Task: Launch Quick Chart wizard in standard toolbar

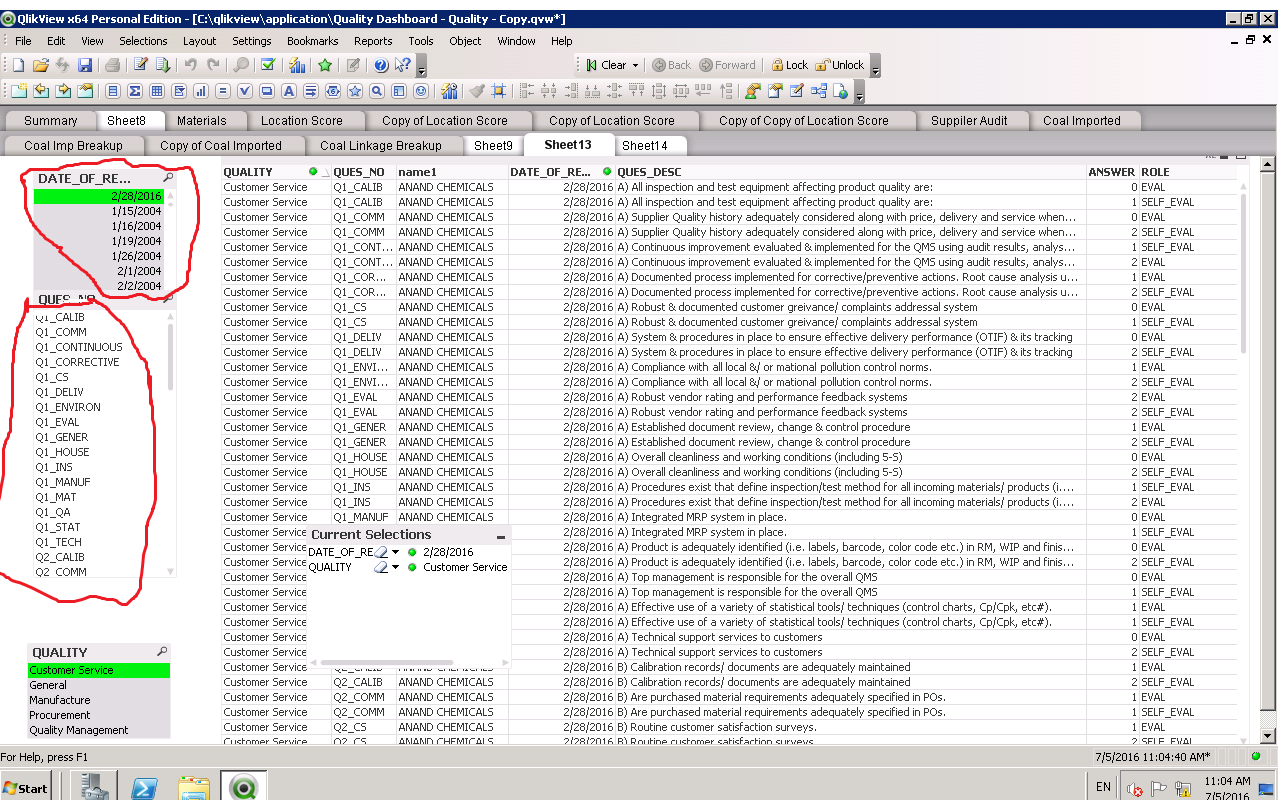Action: pyautogui.click(x=297, y=65)
